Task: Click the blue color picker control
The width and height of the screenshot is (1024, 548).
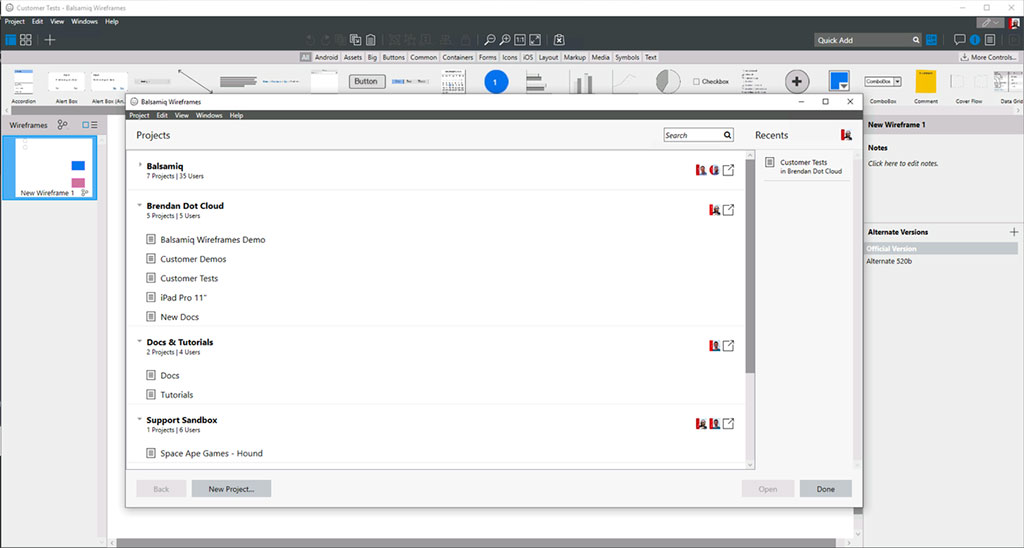Action: [839, 82]
